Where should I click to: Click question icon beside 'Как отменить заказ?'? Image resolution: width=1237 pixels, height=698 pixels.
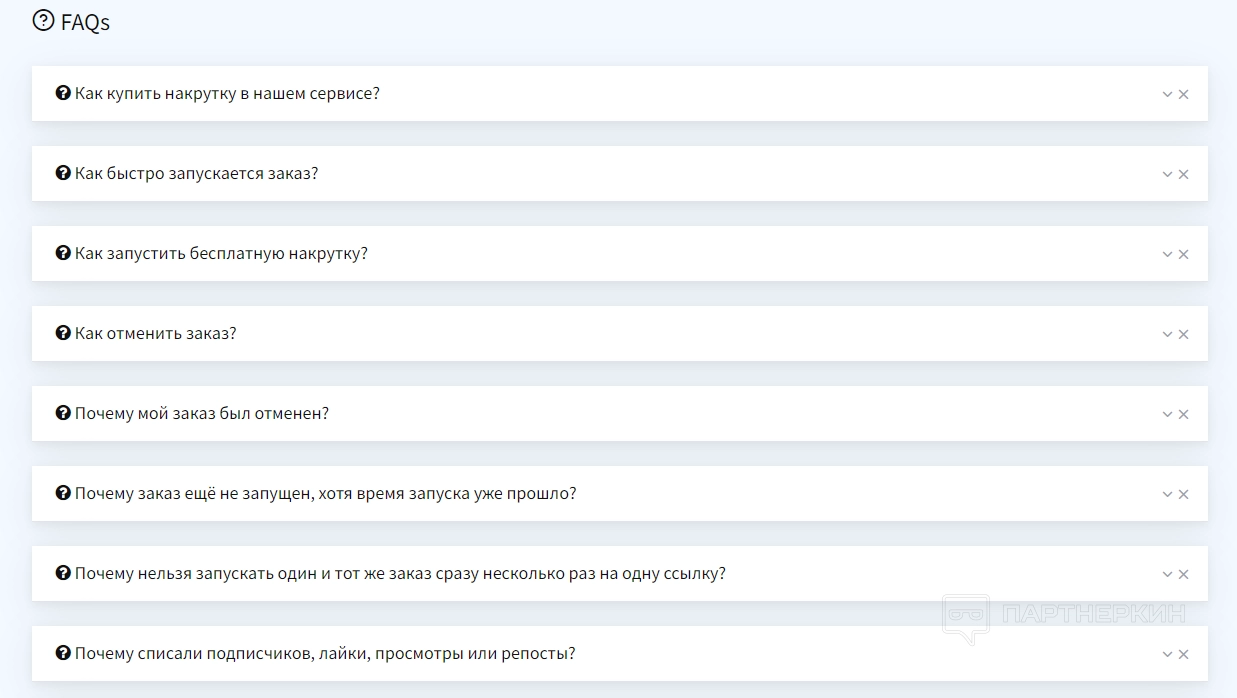pos(64,333)
